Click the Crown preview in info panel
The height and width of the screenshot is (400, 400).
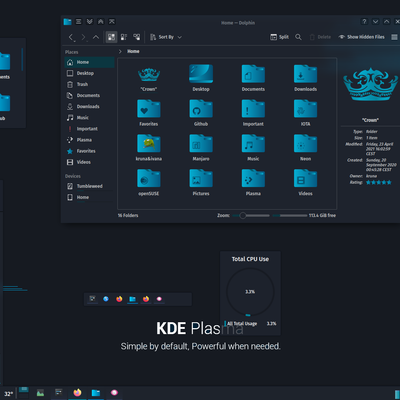370,84
